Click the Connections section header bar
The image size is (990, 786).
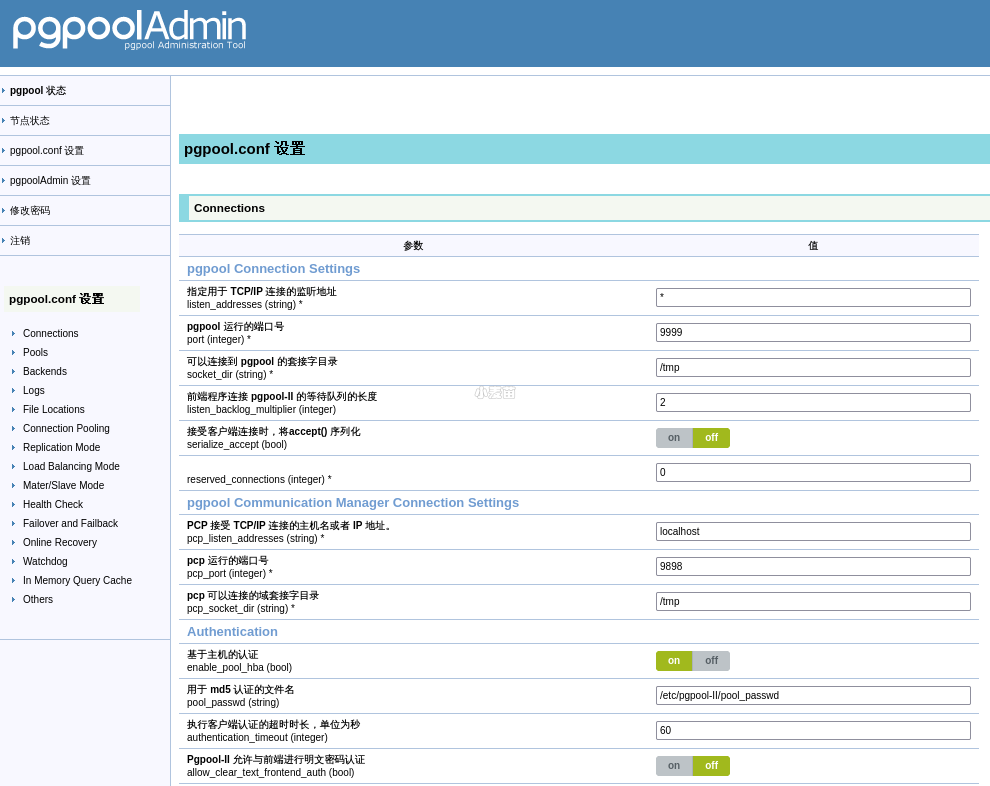pos(584,208)
